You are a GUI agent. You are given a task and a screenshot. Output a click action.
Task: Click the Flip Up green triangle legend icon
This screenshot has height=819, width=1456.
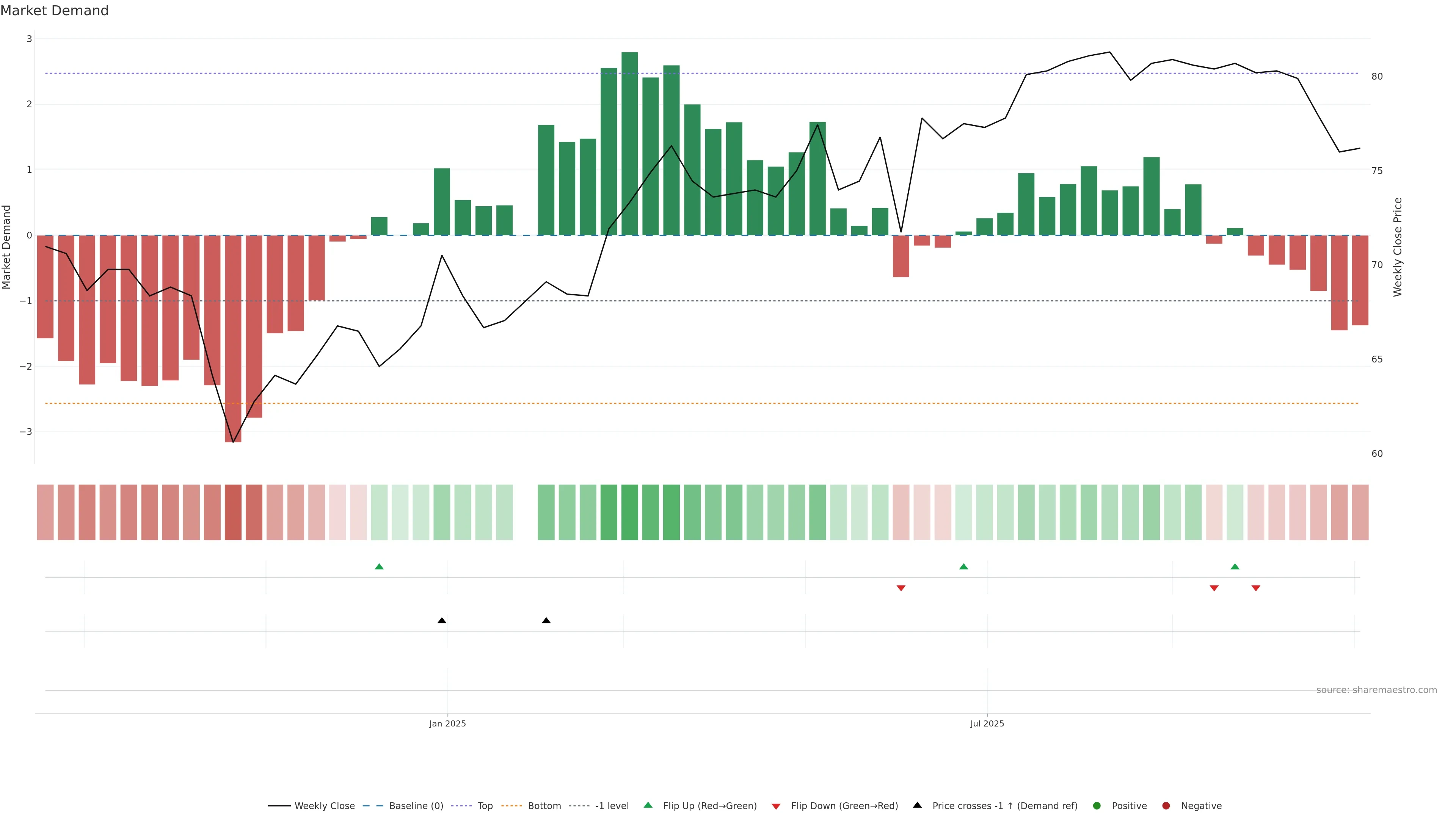coord(648,805)
